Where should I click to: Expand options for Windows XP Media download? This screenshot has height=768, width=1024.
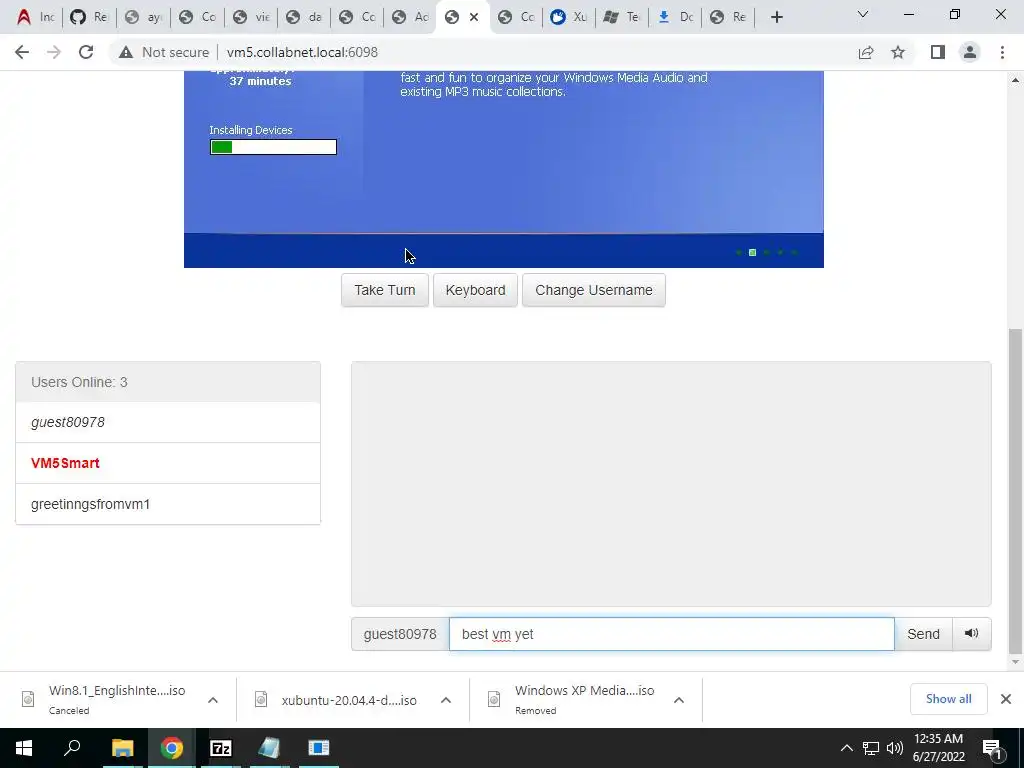[x=679, y=700]
